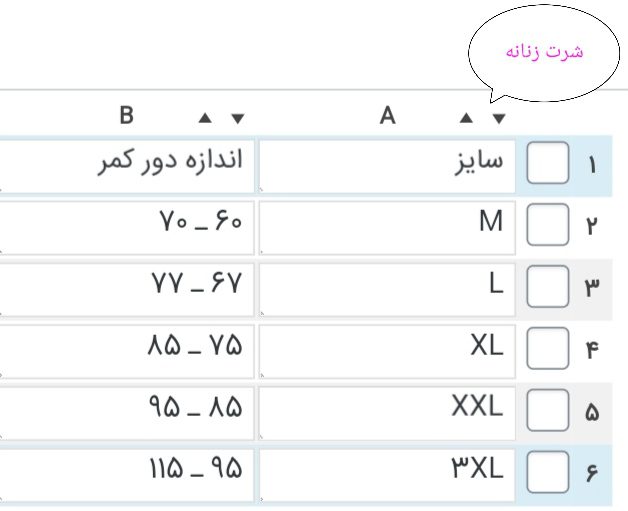Sort column A ascending with up arrow
Viewport: 628px width, 511px height.
tap(465, 118)
